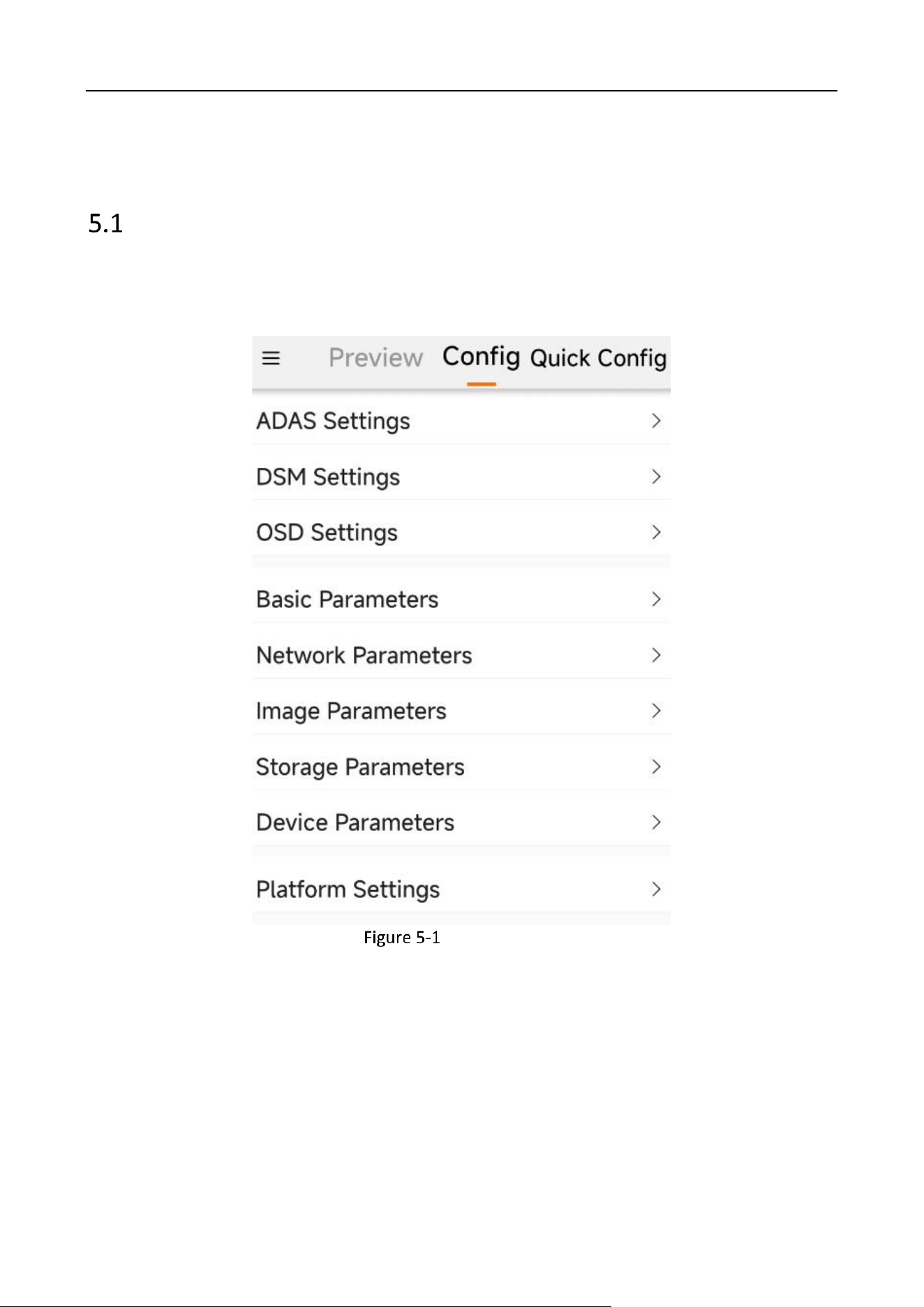Click the chevron beside Network Parameters
The width and height of the screenshot is (924, 1307).
[656, 655]
